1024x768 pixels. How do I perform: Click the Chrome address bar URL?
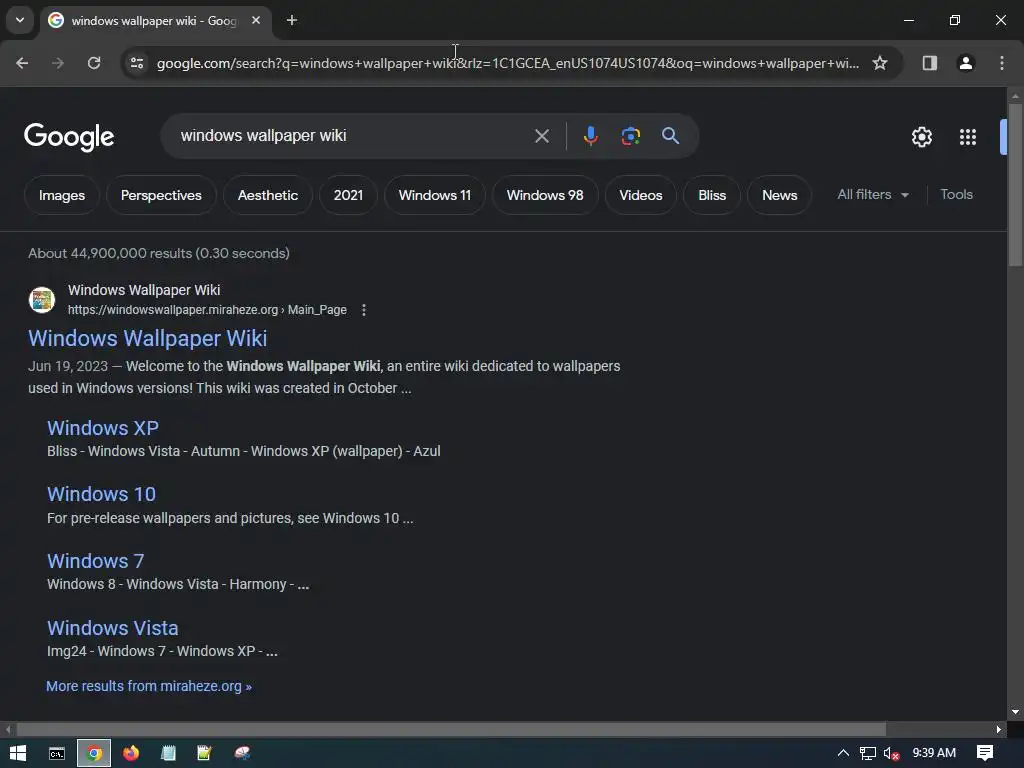[x=507, y=63]
